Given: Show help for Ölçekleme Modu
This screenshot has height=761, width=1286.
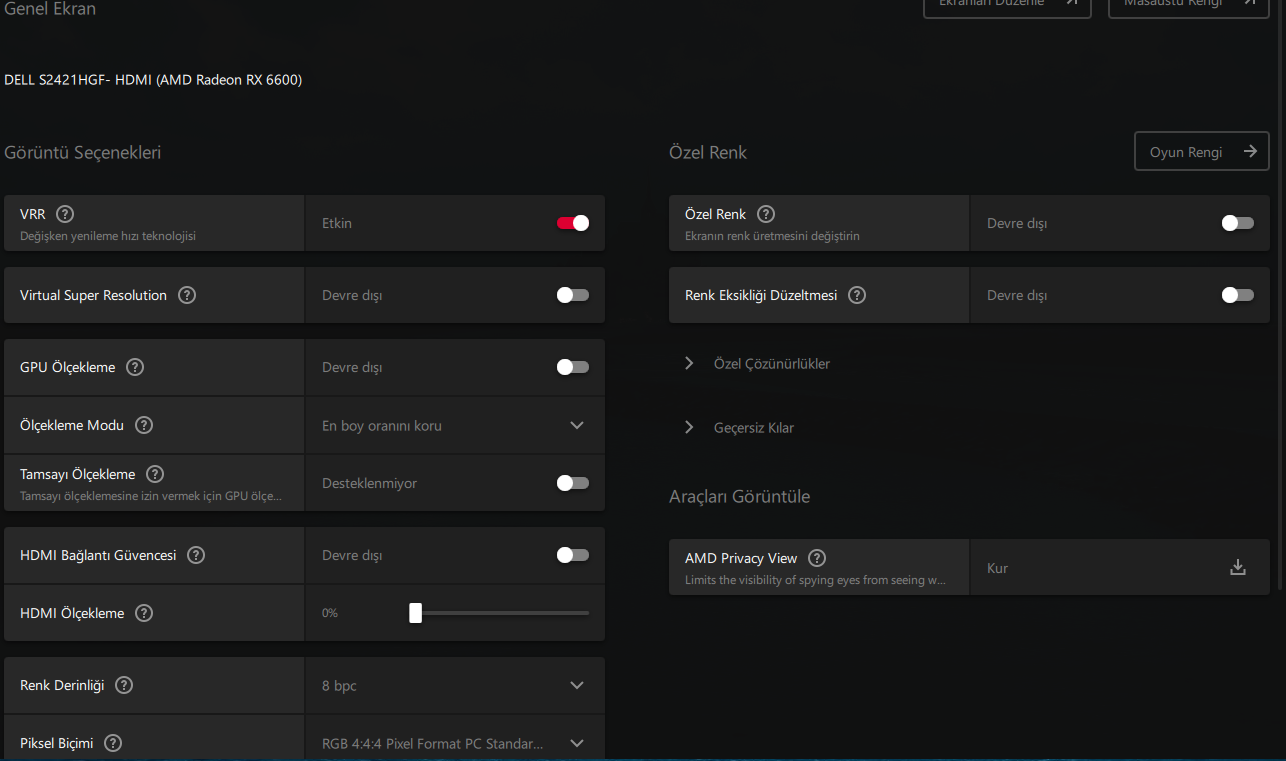Looking at the screenshot, I should point(144,425).
